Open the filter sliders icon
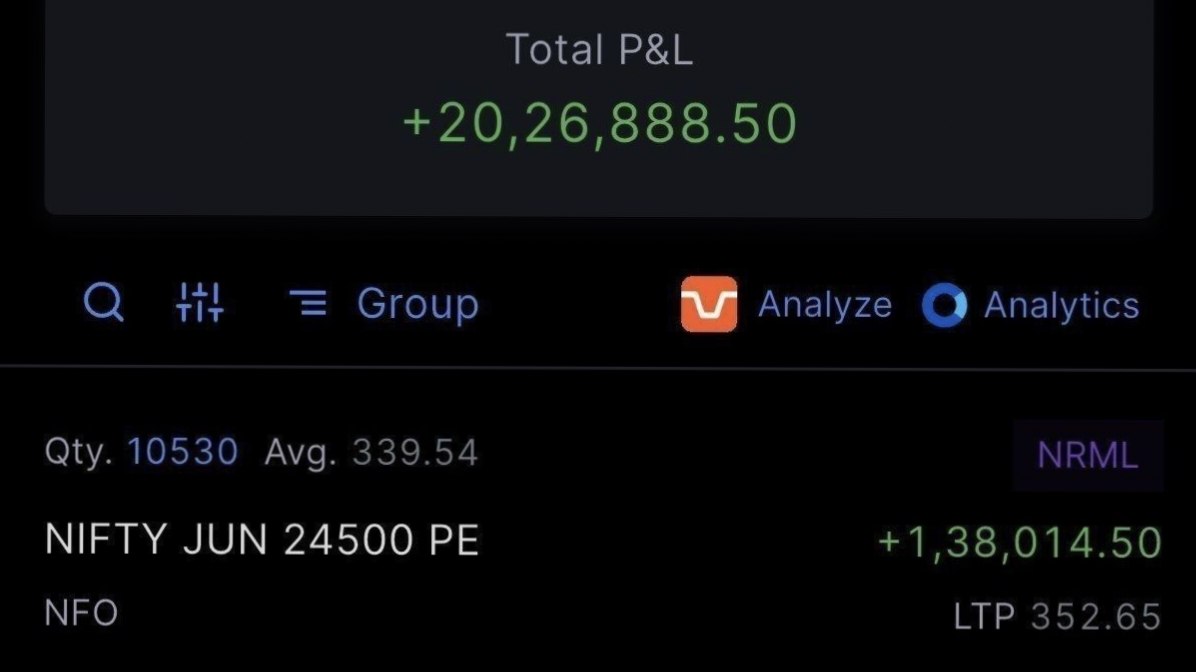The height and width of the screenshot is (672, 1196). (200, 303)
